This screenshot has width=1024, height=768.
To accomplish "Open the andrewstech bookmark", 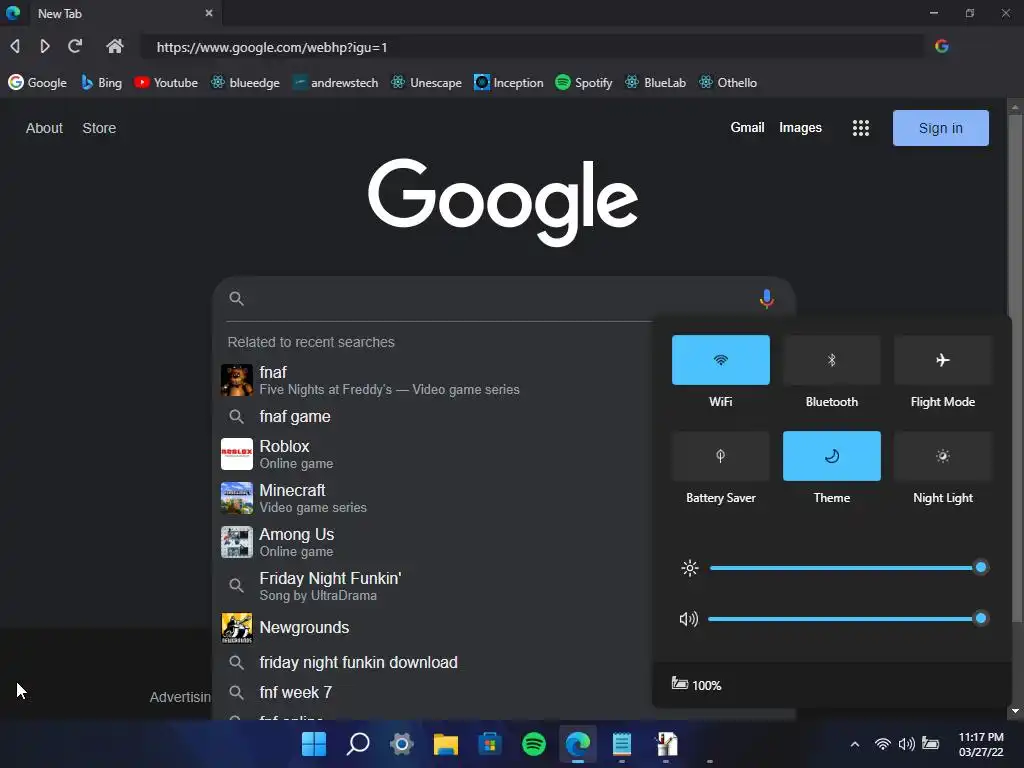I will tap(335, 83).
